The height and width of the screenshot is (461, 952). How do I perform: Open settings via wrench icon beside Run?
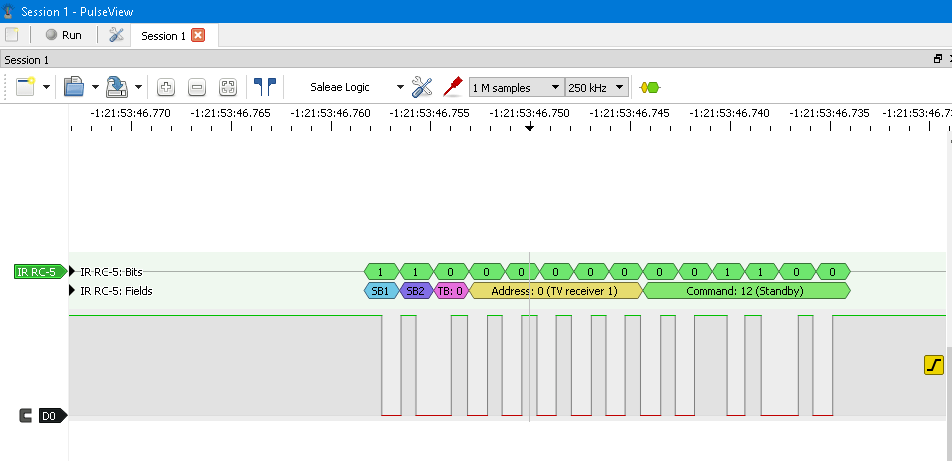(x=116, y=35)
